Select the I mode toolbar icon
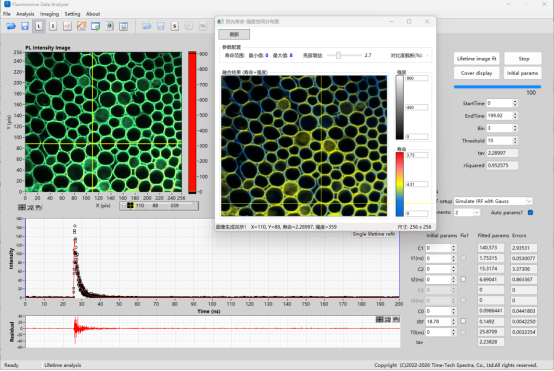Image resolution: width=554 pixels, height=371 pixels. point(53,26)
